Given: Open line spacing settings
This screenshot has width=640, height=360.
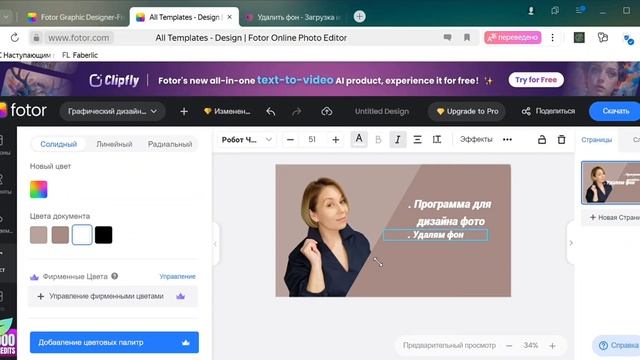Looking at the screenshot, I should (x=437, y=140).
